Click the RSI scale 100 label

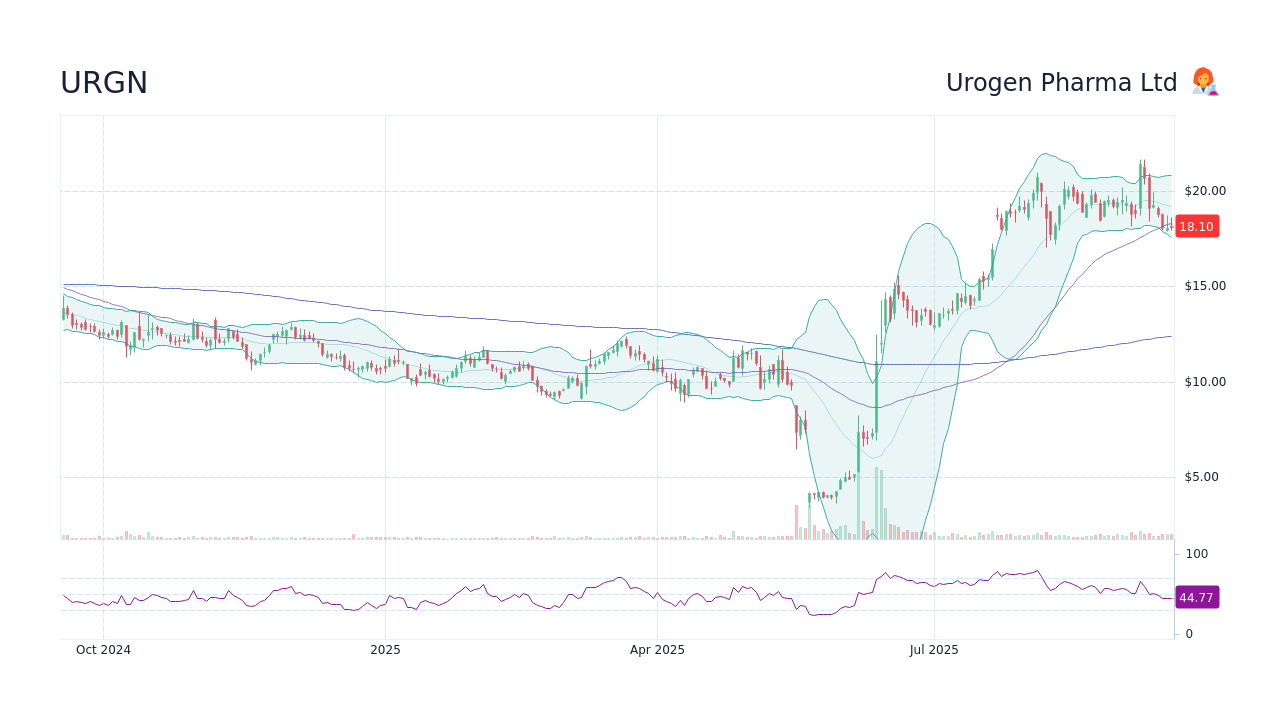(1197, 554)
